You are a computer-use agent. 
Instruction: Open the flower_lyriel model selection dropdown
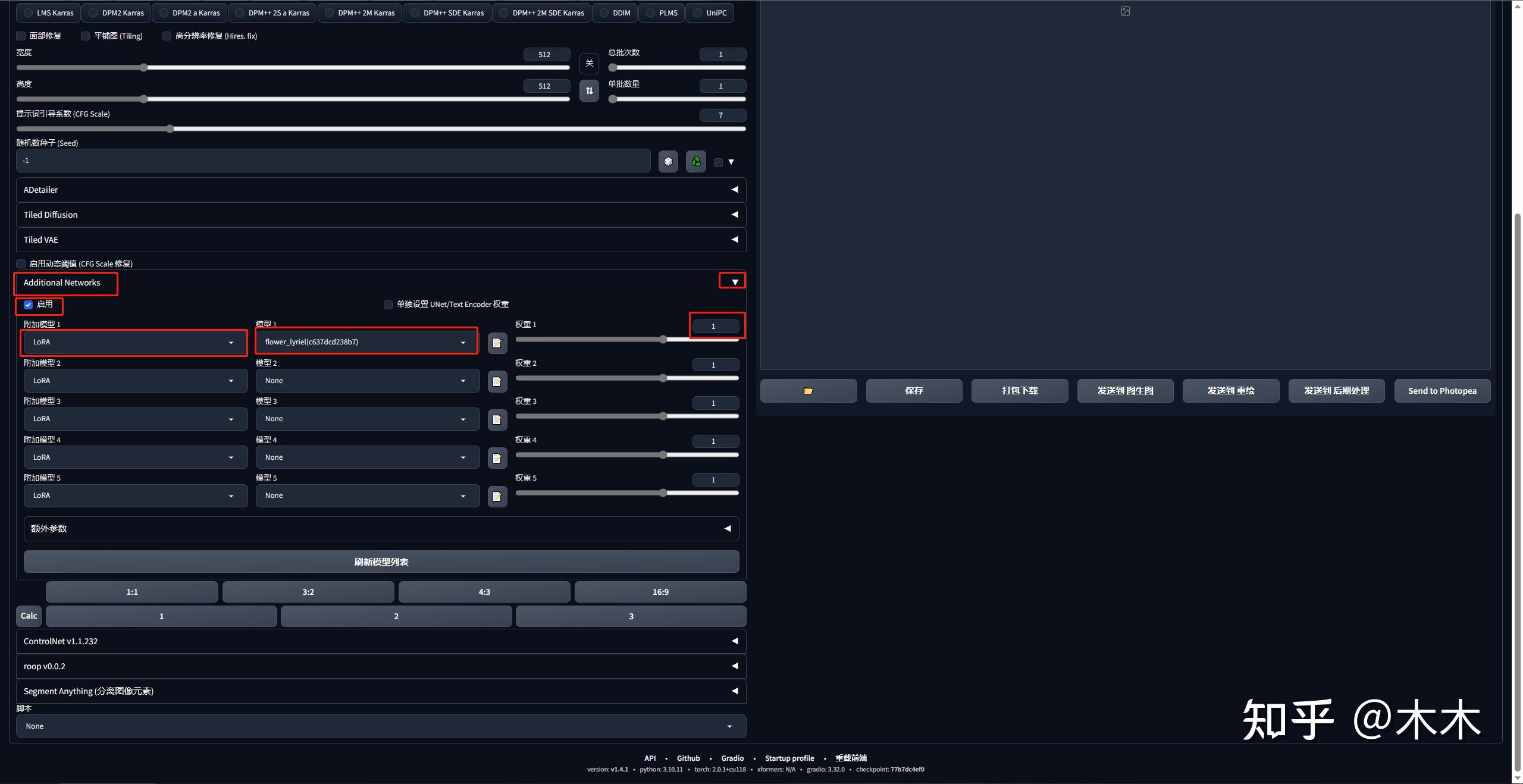366,341
